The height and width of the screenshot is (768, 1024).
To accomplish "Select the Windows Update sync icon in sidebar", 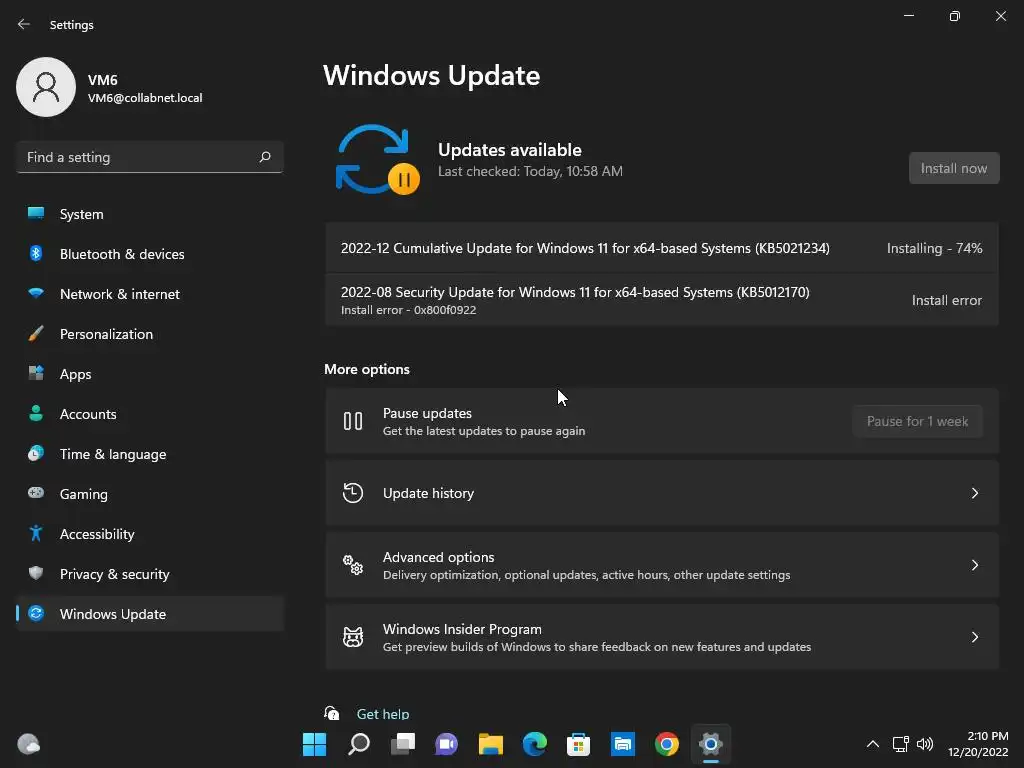I will tap(36, 613).
